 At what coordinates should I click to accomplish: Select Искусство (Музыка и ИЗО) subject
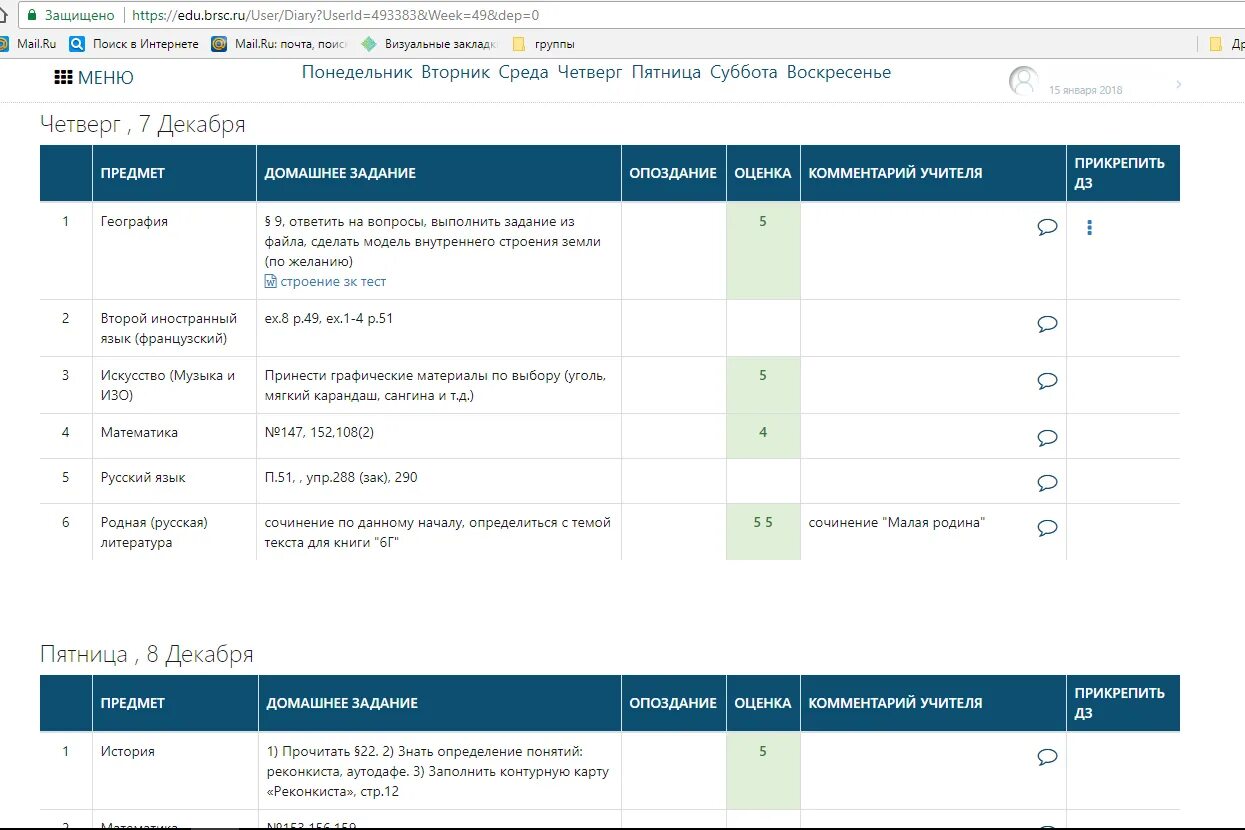(168, 385)
